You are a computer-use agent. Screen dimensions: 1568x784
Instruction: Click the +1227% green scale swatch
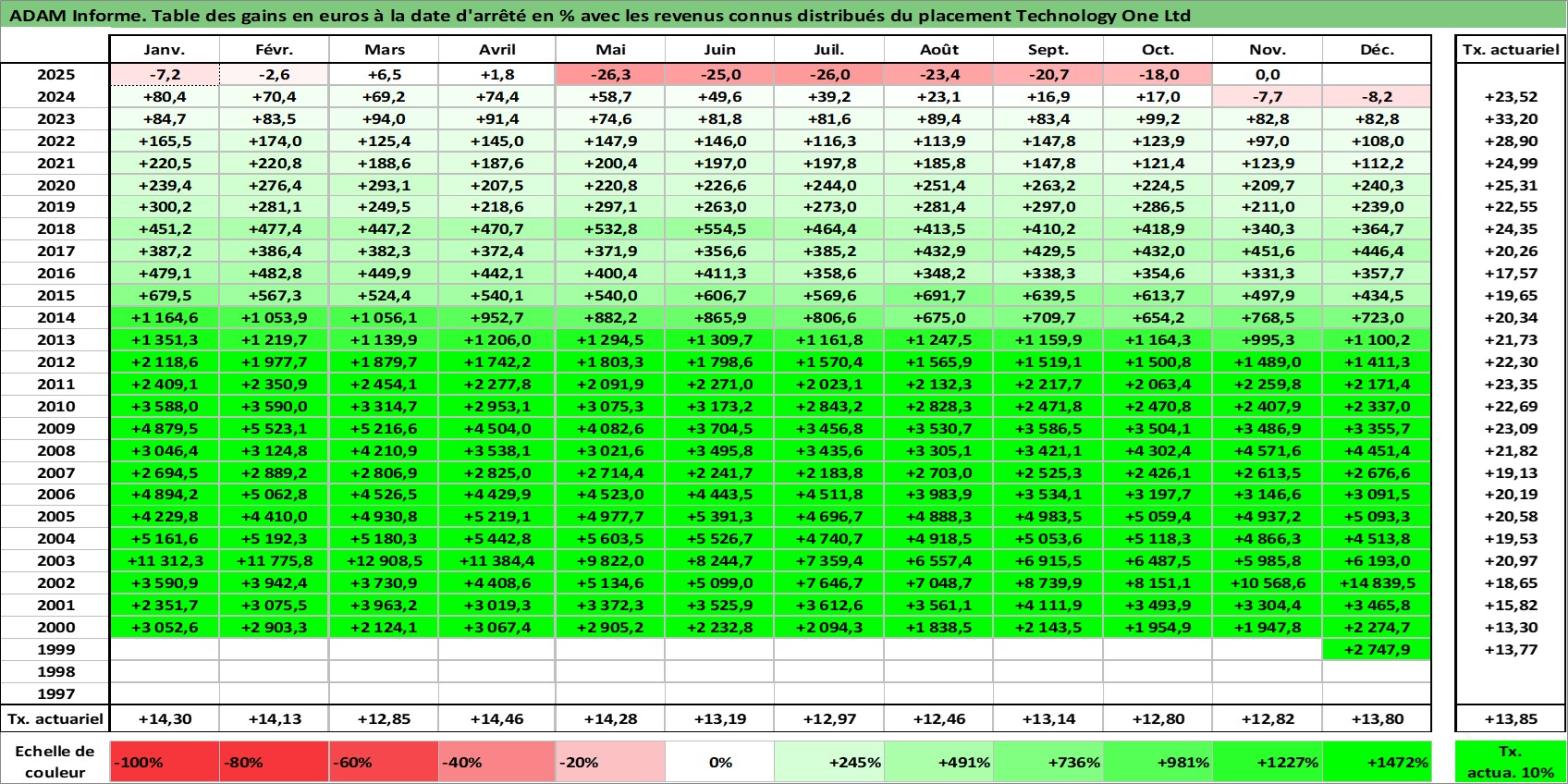(1268, 762)
